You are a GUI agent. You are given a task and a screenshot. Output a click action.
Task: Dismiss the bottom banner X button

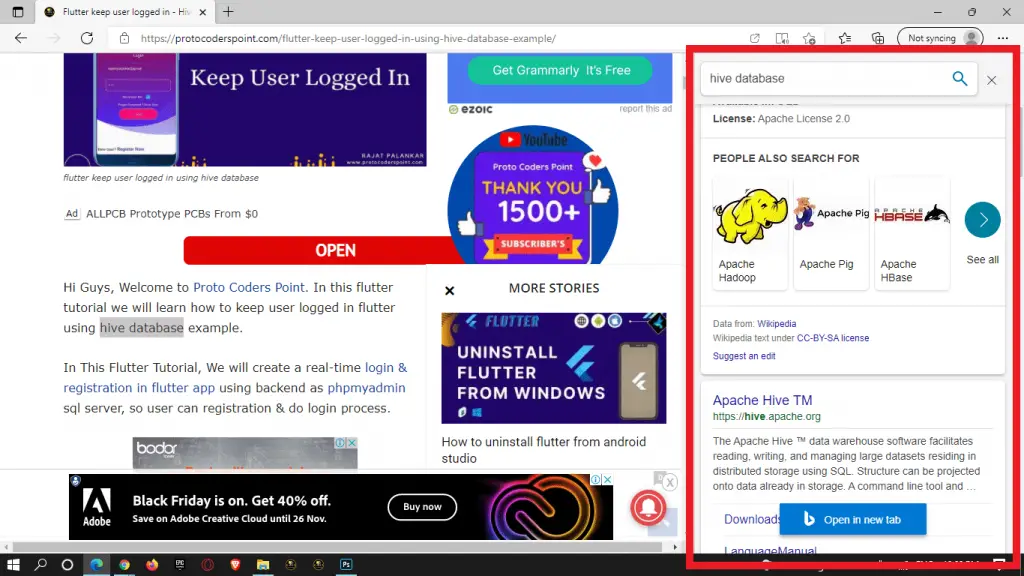pos(669,483)
